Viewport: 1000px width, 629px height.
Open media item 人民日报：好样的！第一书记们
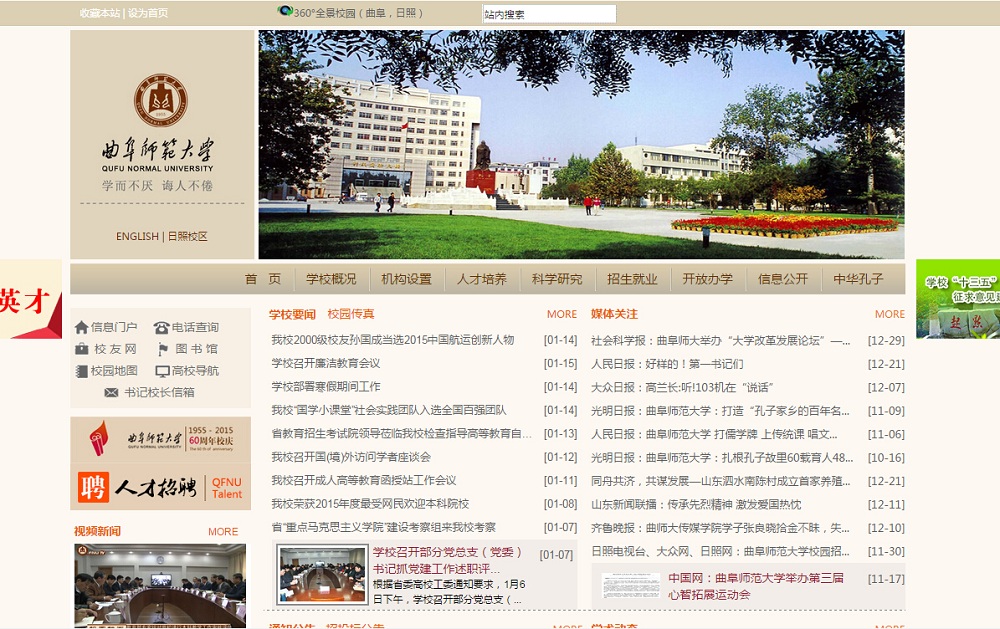tap(667, 364)
